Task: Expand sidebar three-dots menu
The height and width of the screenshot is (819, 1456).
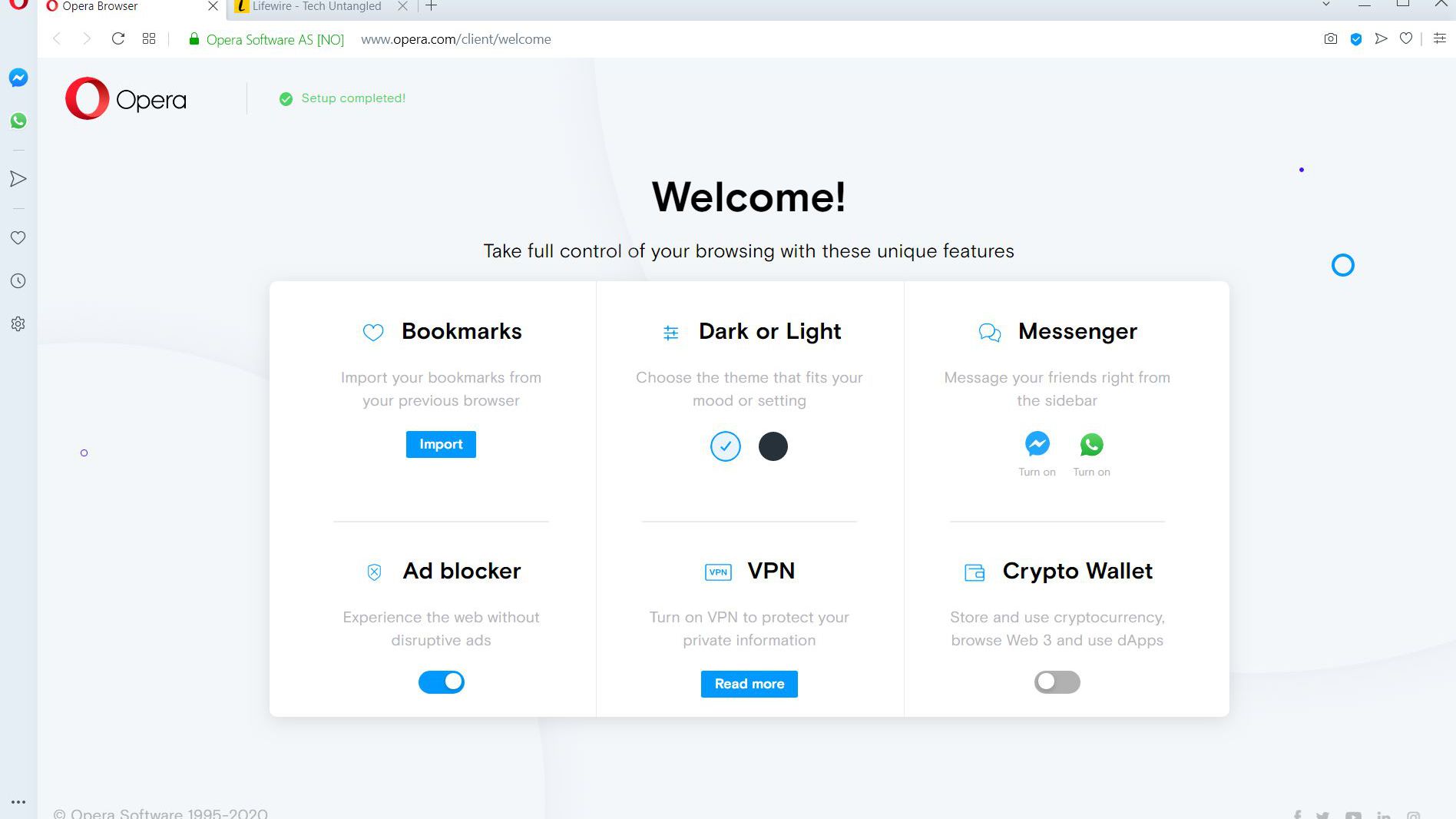Action: [x=18, y=802]
